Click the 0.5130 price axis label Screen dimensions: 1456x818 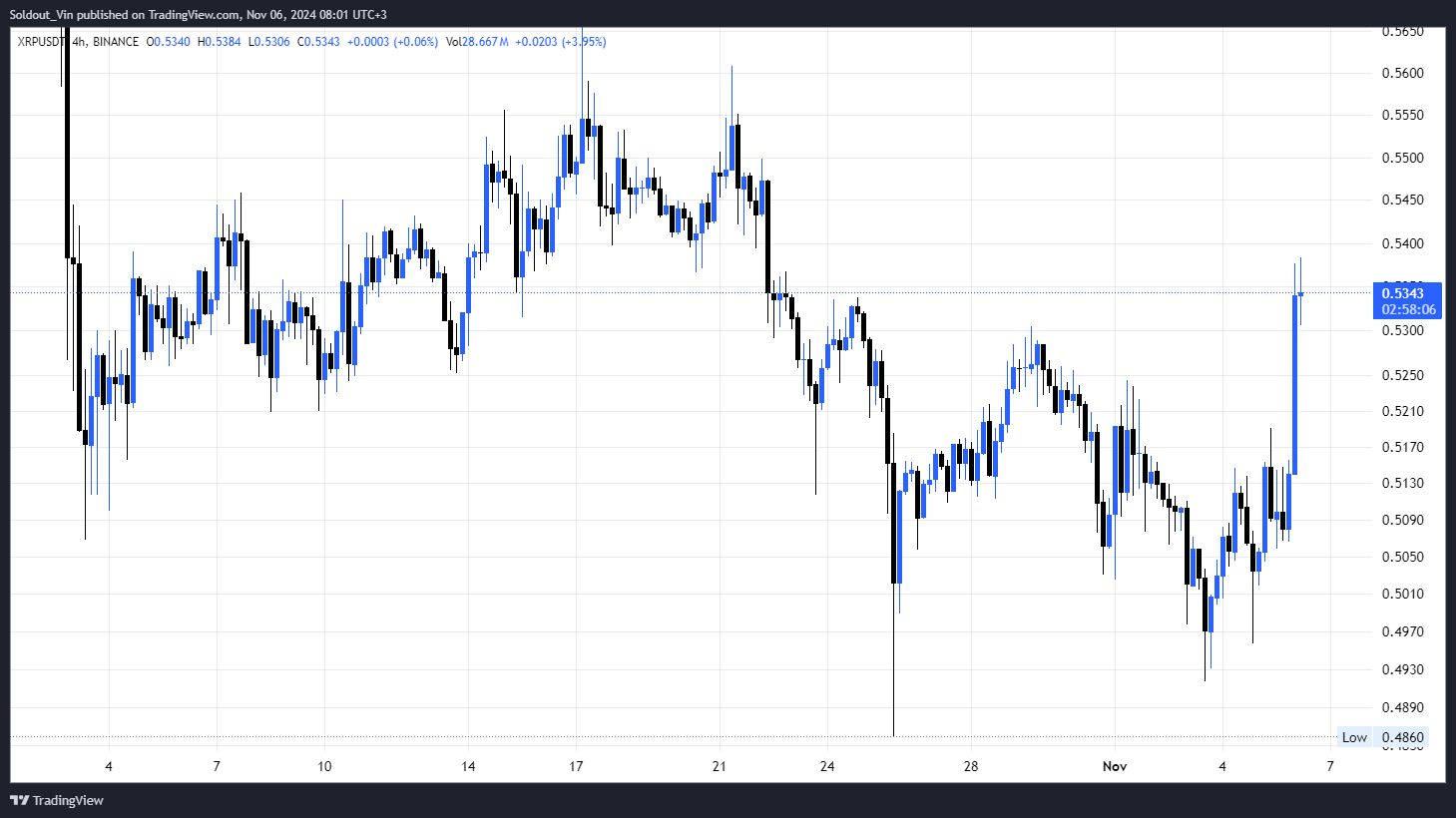tap(1402, 483)
